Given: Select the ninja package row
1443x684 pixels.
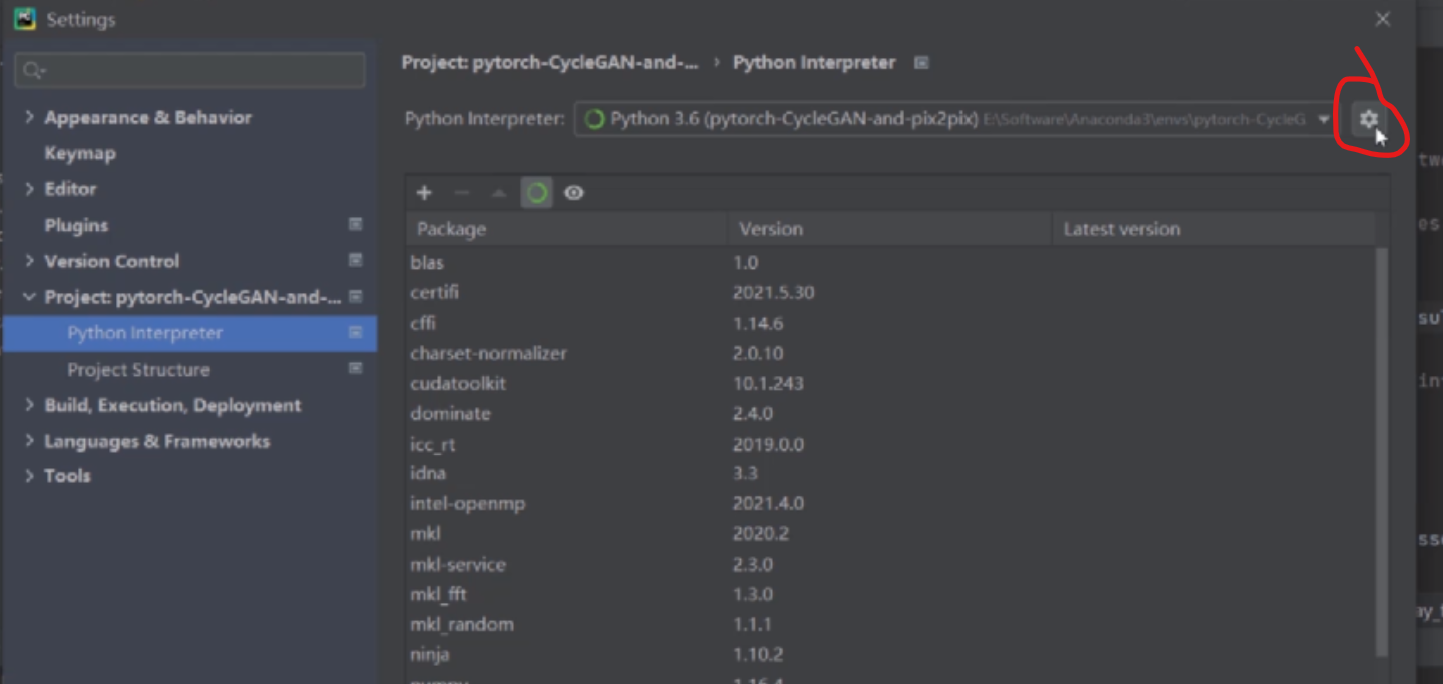Looking at the screenshot, I should (x=890, y=654).
